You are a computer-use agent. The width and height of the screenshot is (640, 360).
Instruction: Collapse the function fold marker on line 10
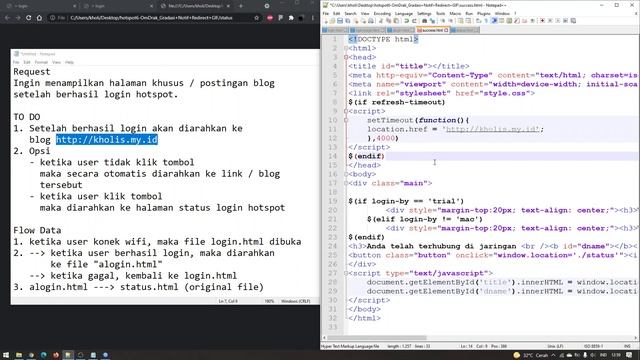click(x=346, y=120)
